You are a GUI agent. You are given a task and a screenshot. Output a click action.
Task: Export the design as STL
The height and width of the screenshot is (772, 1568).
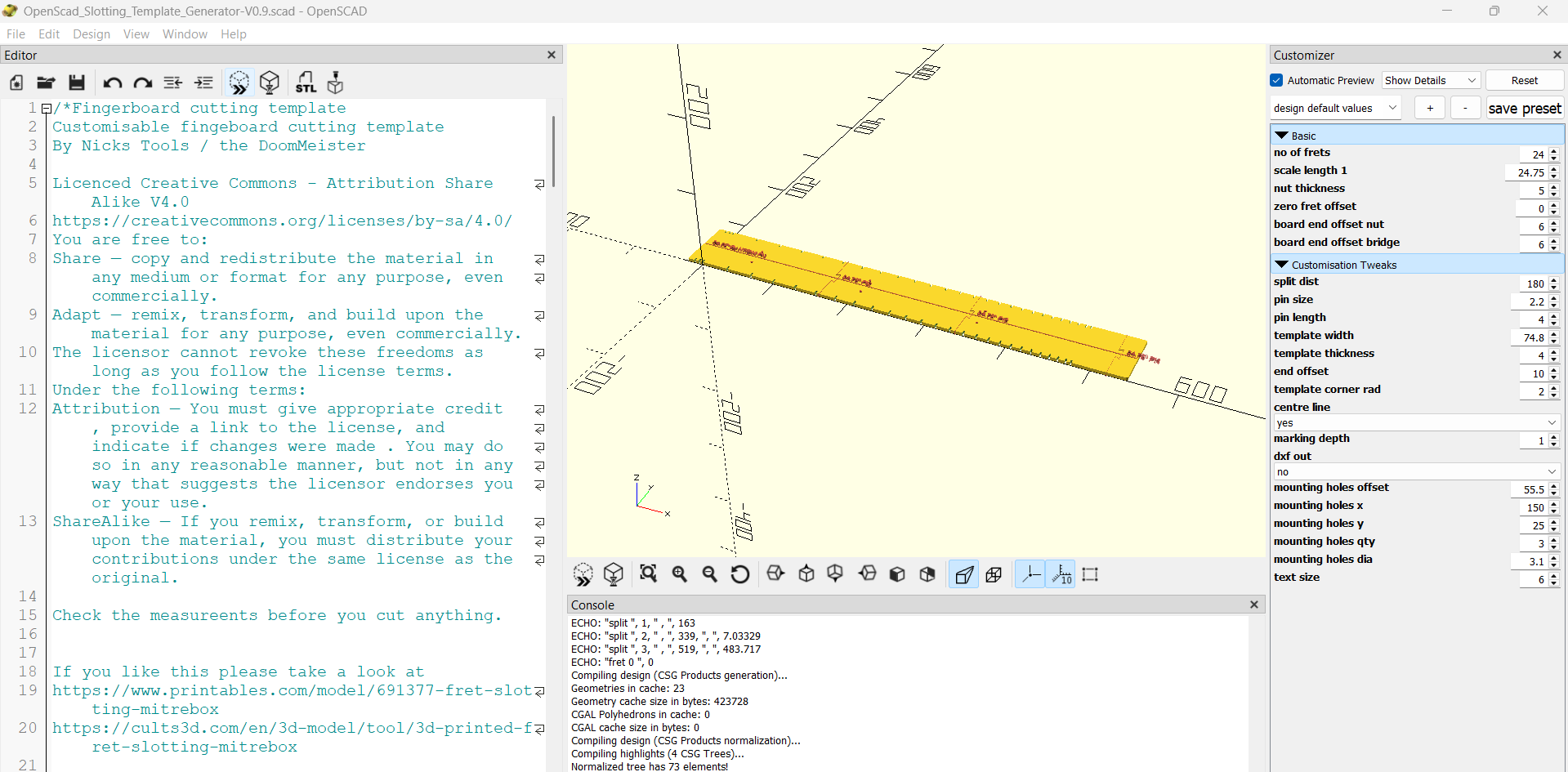point(306,83)
